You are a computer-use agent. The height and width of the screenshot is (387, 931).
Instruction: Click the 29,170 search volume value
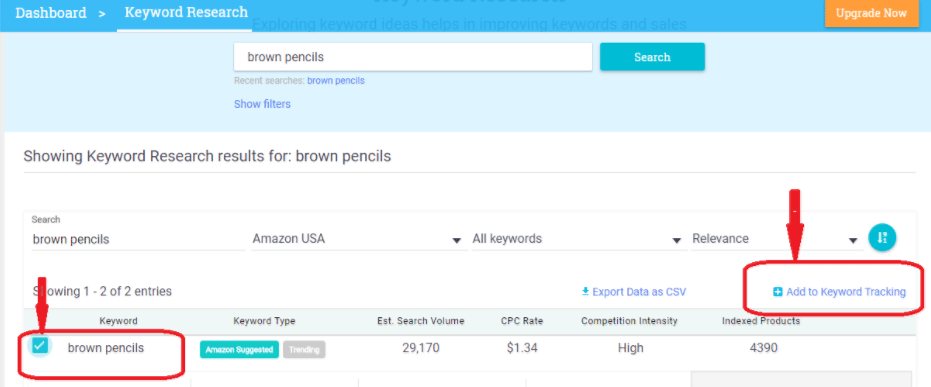click(420, 348)
